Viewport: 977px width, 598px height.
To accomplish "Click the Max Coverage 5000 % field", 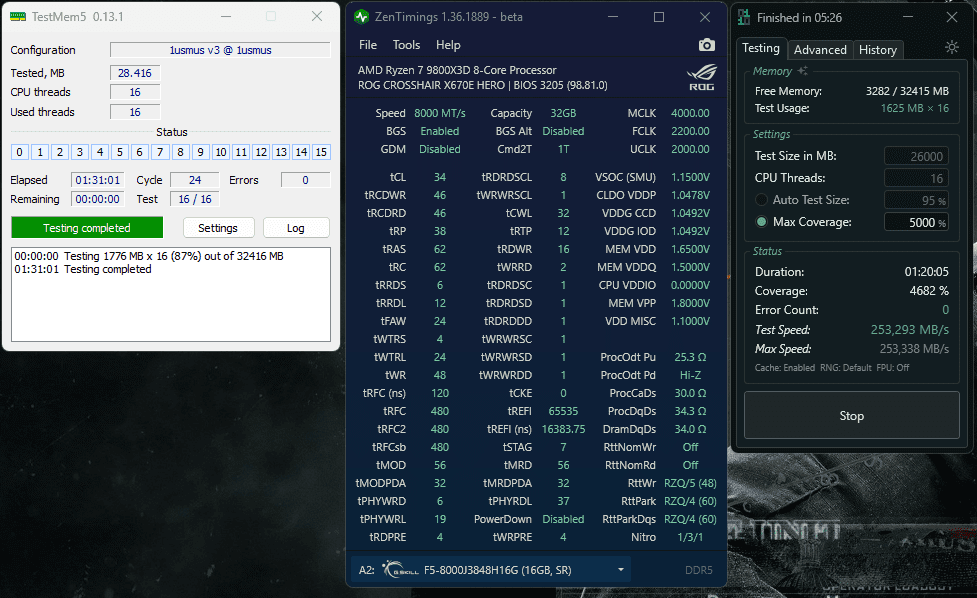I will (917, 222).
